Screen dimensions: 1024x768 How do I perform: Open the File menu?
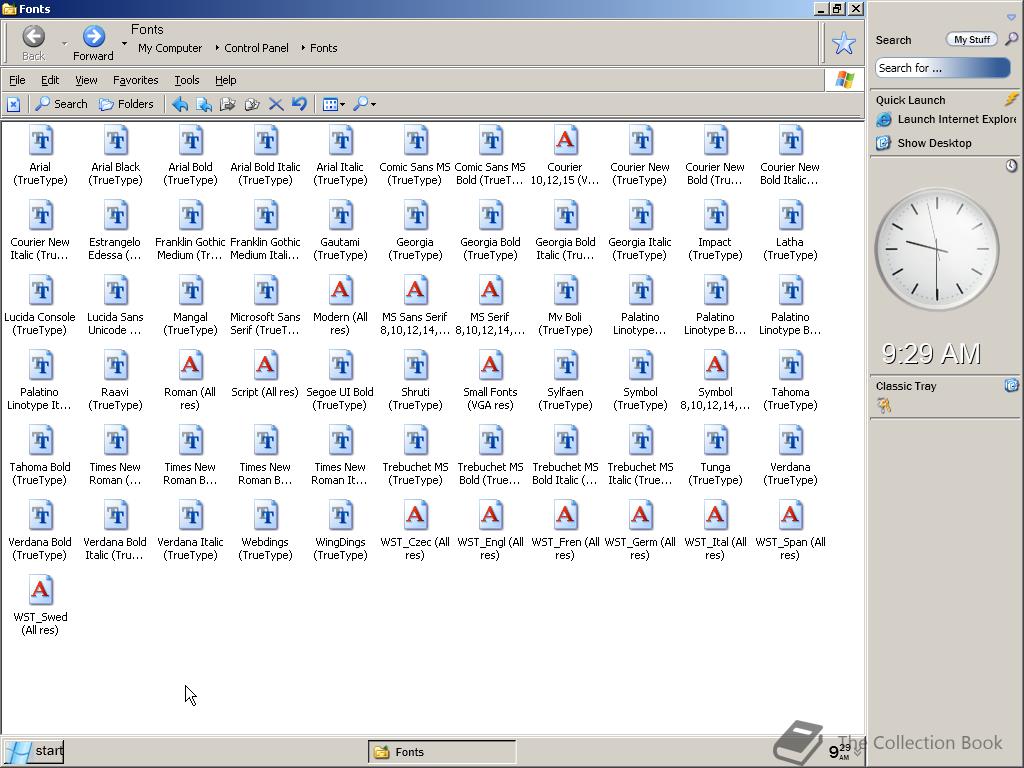point(17,80)
